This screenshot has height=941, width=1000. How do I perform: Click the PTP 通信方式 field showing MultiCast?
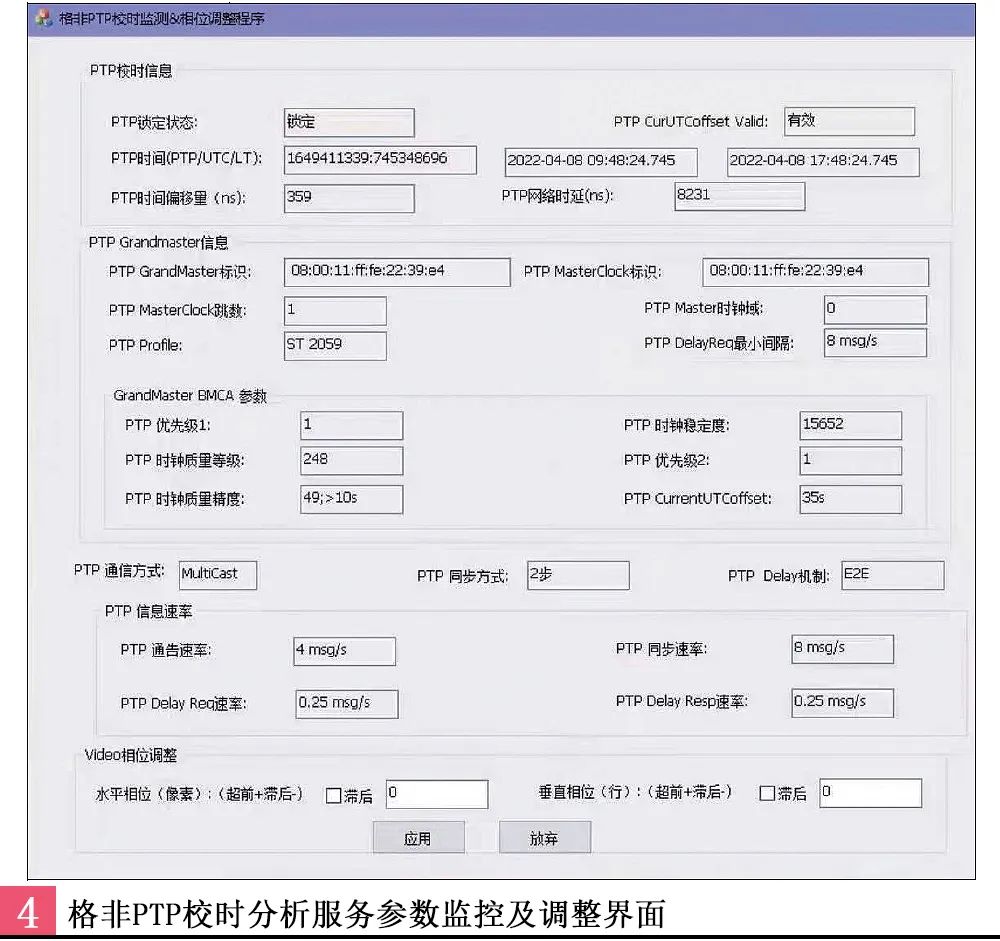216,575
